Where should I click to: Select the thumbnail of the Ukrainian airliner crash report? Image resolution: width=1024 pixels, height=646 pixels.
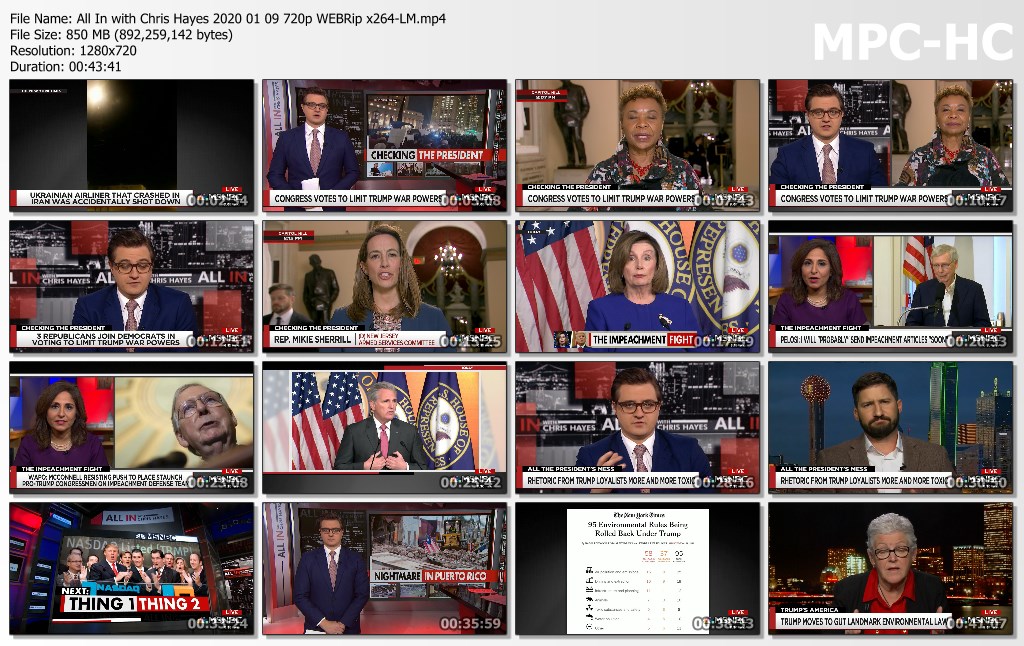tap(132, 146)
